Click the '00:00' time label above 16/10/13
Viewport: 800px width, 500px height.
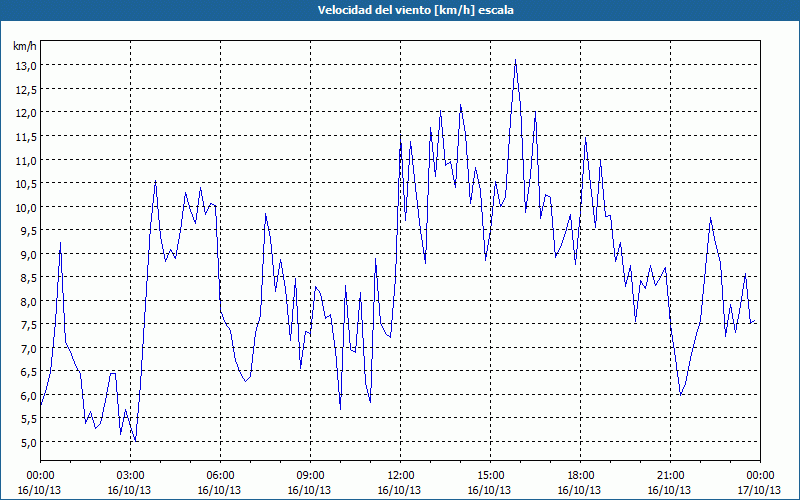40,476
